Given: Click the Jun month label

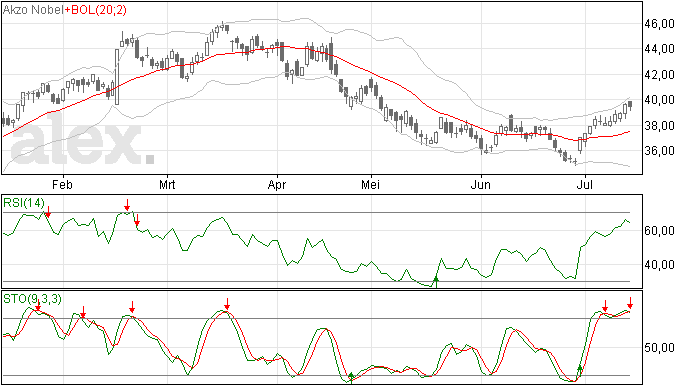Looking at the screenshot, I should [481, 184].
